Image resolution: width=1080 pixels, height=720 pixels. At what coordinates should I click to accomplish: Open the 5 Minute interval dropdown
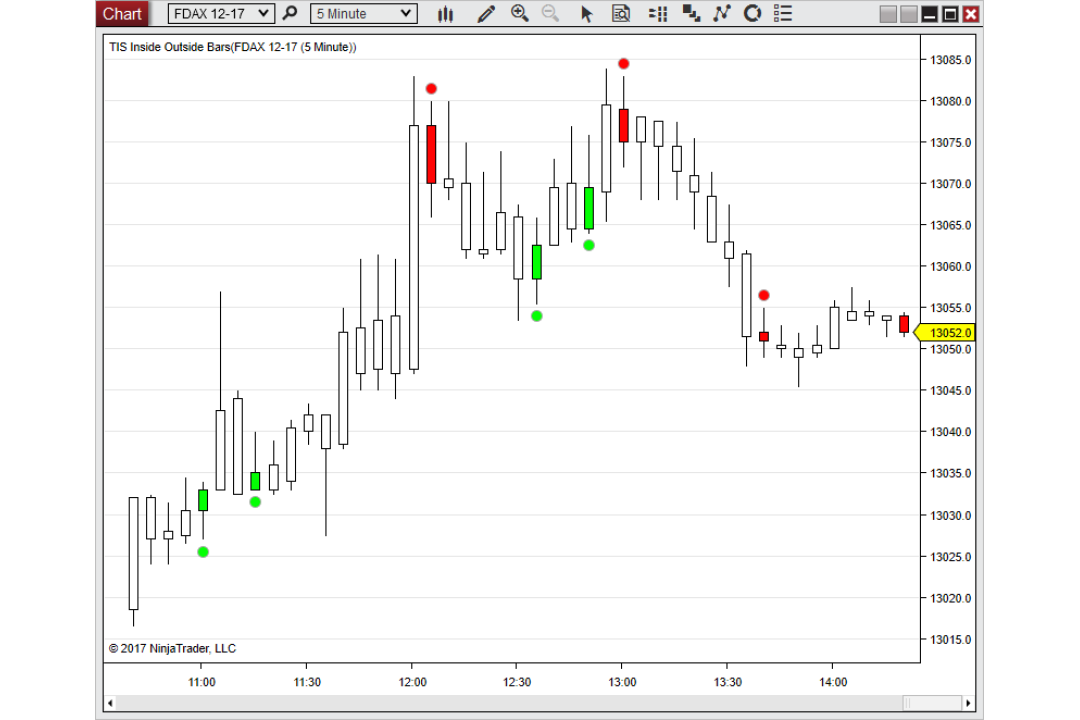tap(364, 14)
